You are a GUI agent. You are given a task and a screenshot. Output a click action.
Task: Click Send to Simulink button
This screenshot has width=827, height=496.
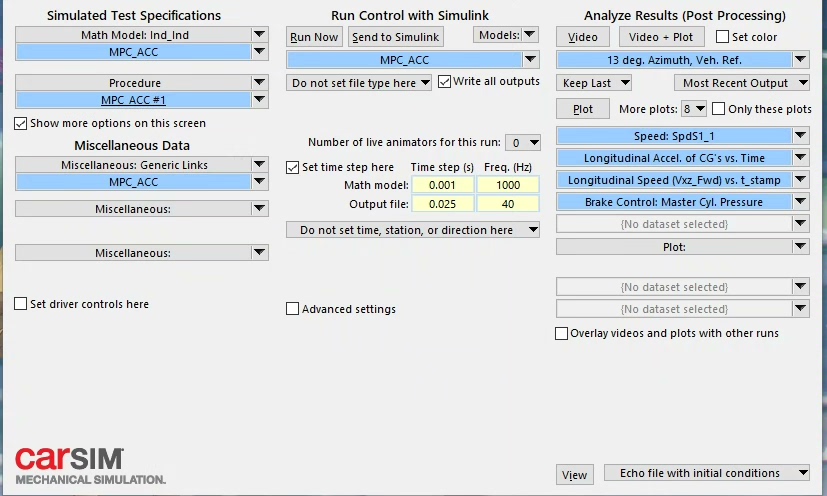[x=396, y=37]
